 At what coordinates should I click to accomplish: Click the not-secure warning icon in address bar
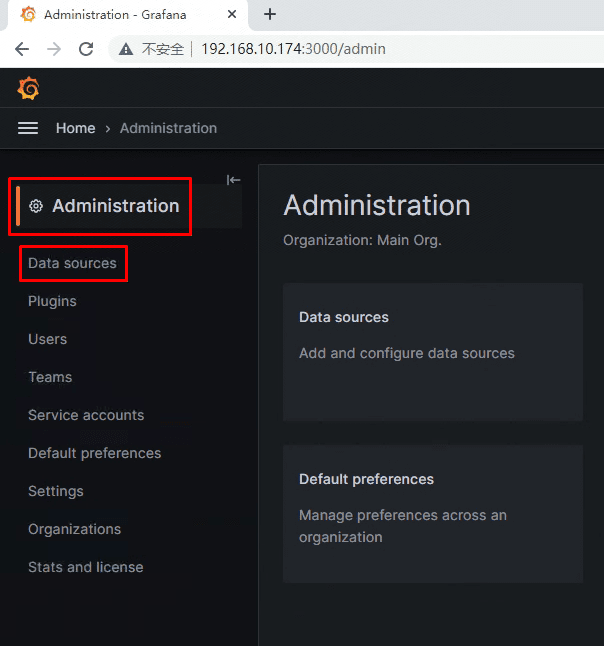point(126,49)
